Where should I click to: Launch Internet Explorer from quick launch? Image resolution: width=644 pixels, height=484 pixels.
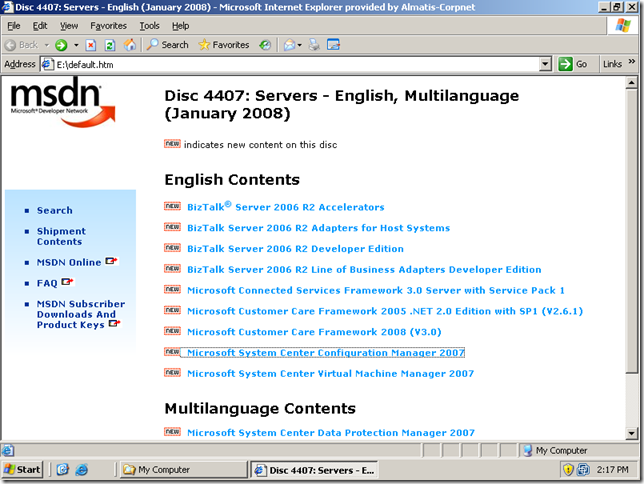click(x=82, y=470)
